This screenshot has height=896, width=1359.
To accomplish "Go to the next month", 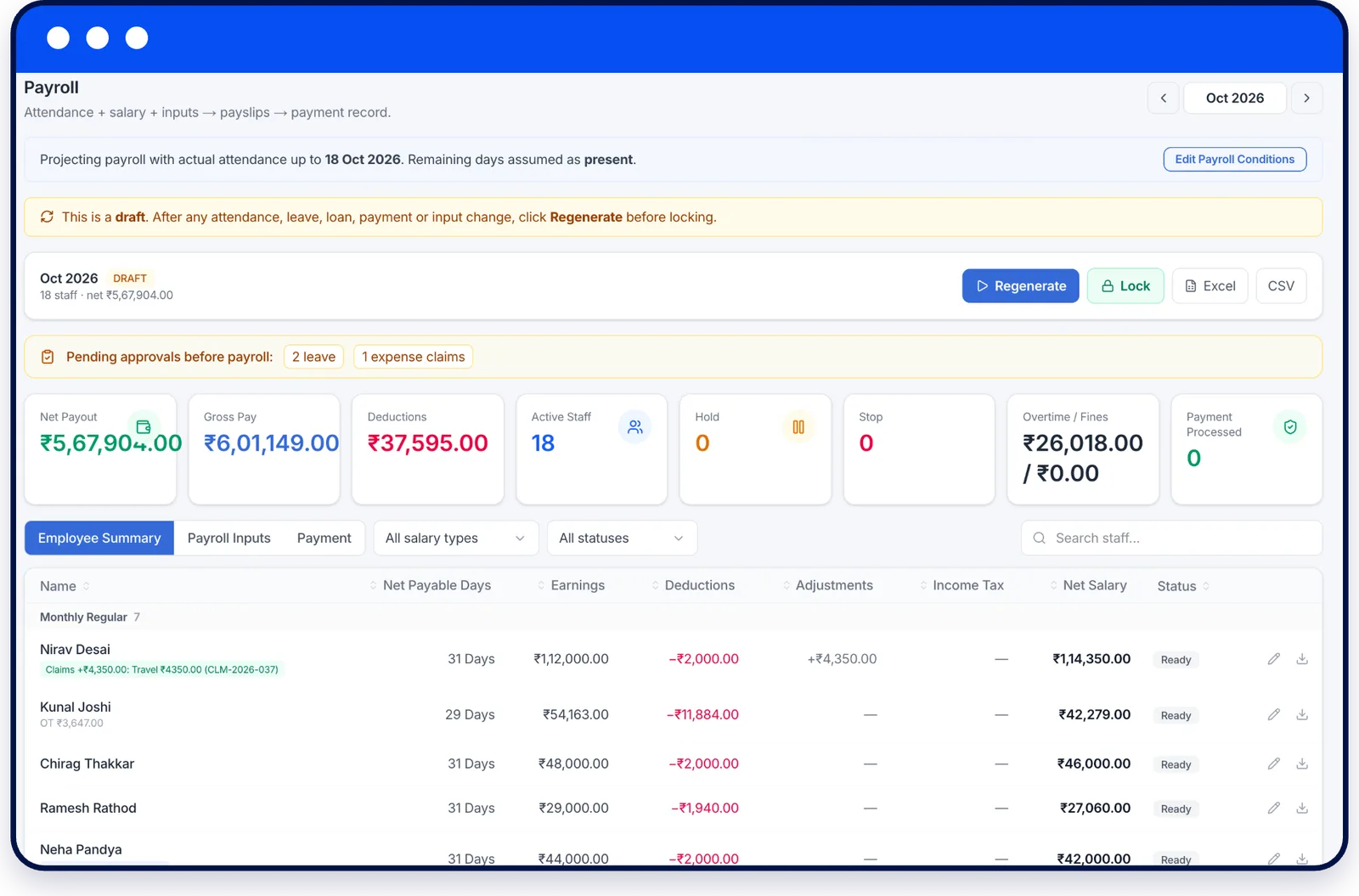I will [1306, 99].
